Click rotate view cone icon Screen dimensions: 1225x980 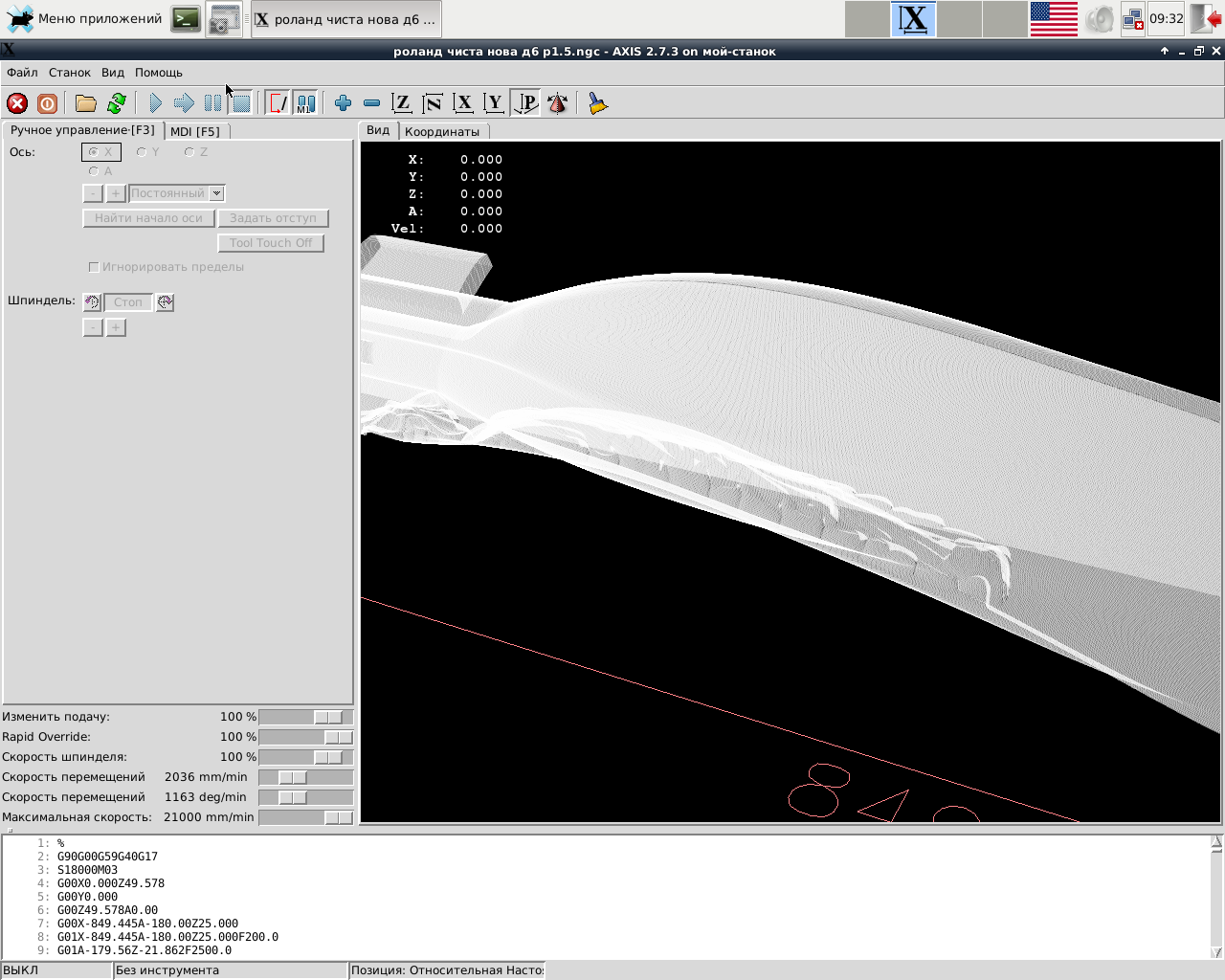[x=558, y=103]
